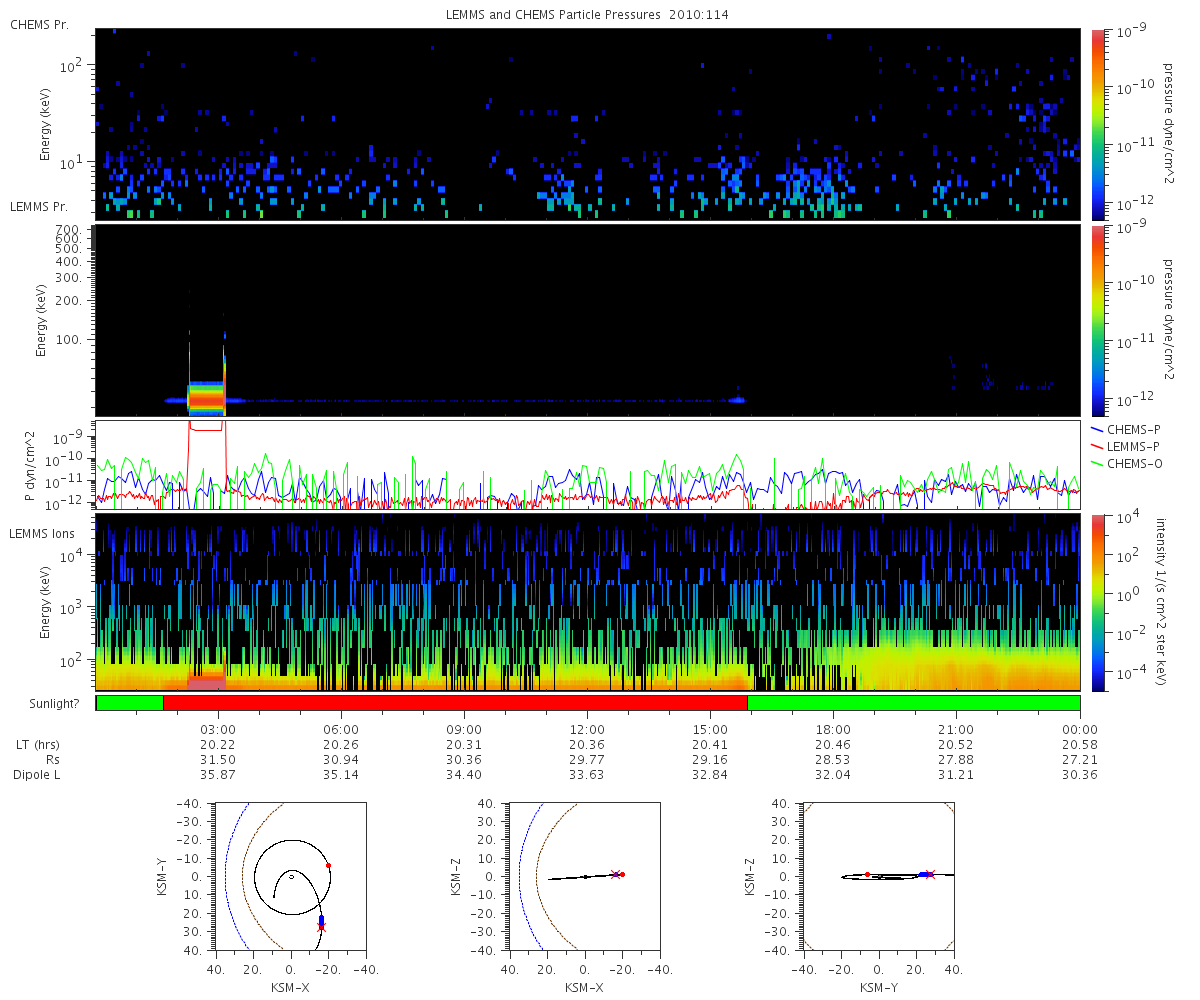Click the saturated red pressure burst in the LEMMS panel
1200x1000 pixels.
tap(207, 398)
